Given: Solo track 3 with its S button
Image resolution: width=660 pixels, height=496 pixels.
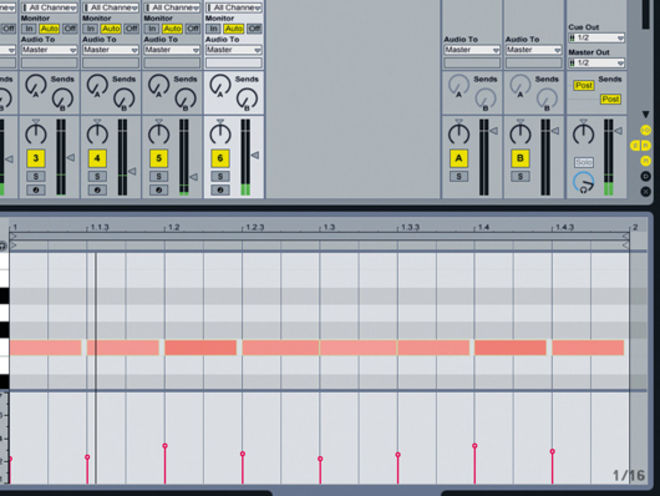Looking at the screenshot, I should tap(36, 176).
